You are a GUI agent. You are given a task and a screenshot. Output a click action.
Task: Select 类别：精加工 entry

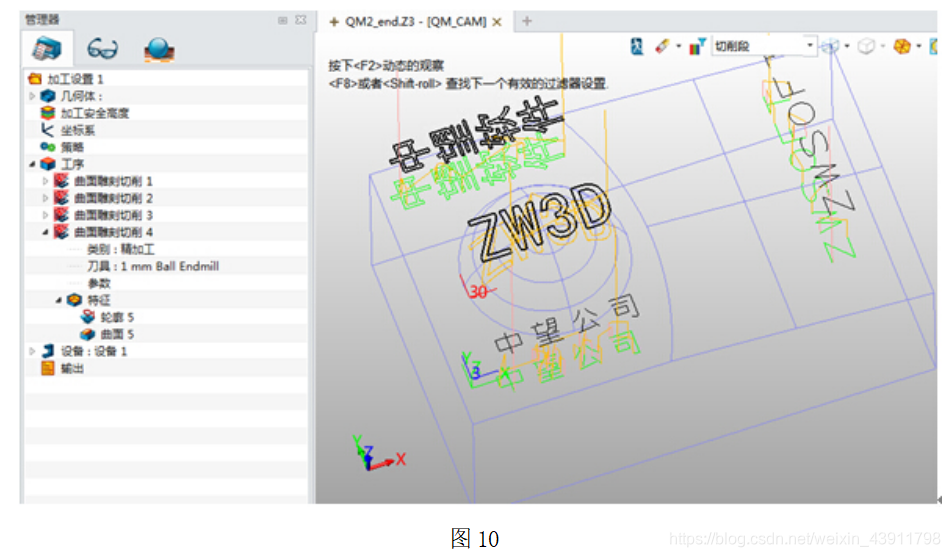tap(121, 249)
